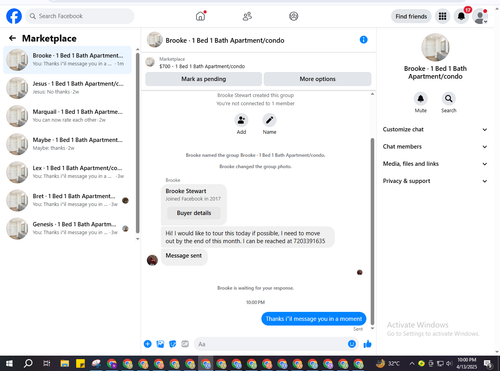The image size is (500, 371).
Task: Open taskbar clock showing 10:00 PM
Action: (x=467, y=363)
